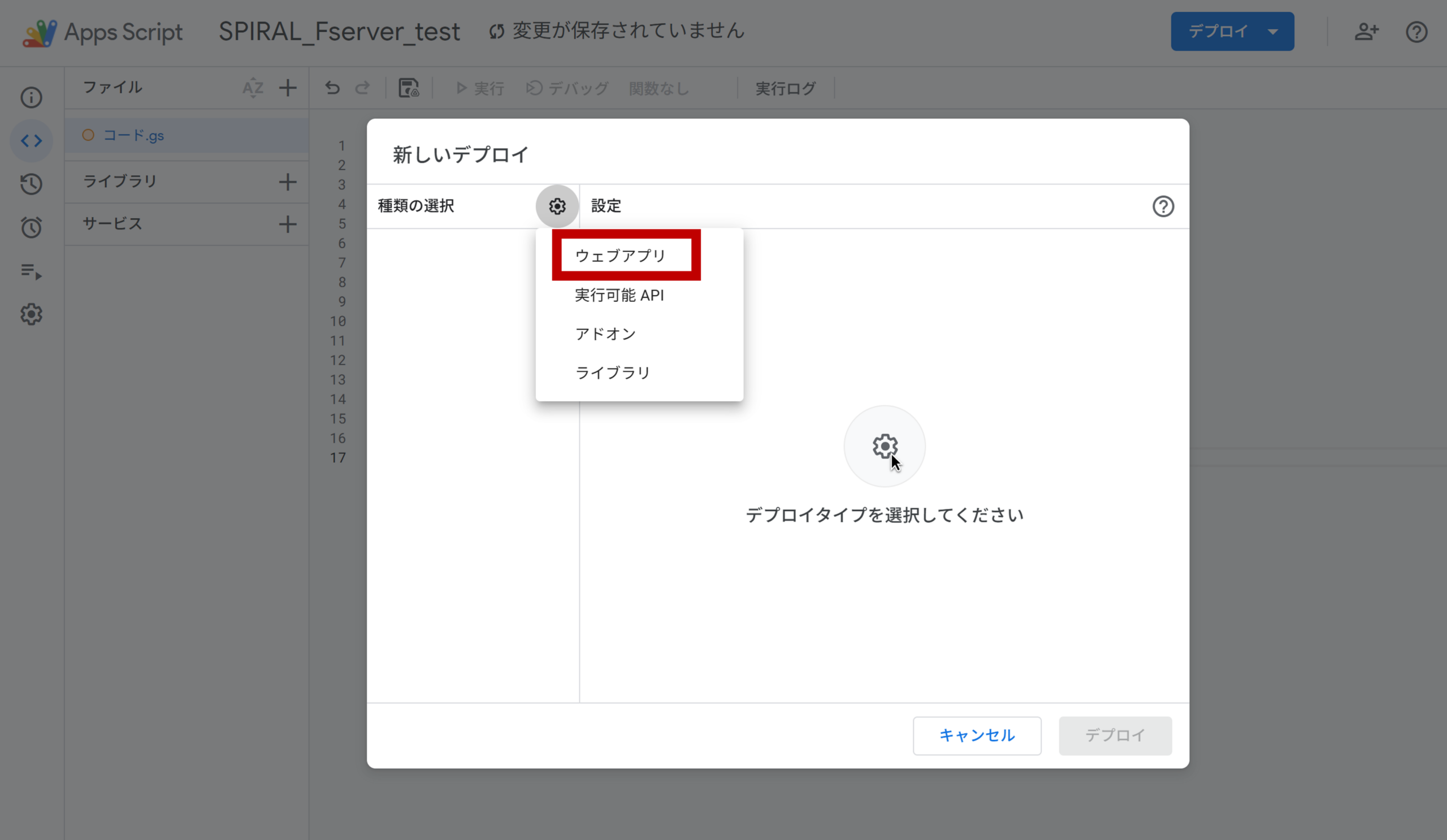Image resolution: width=1447 pixels, height=840 pixels.
Task: Open the コード.gs file
Action: point(133,136)
